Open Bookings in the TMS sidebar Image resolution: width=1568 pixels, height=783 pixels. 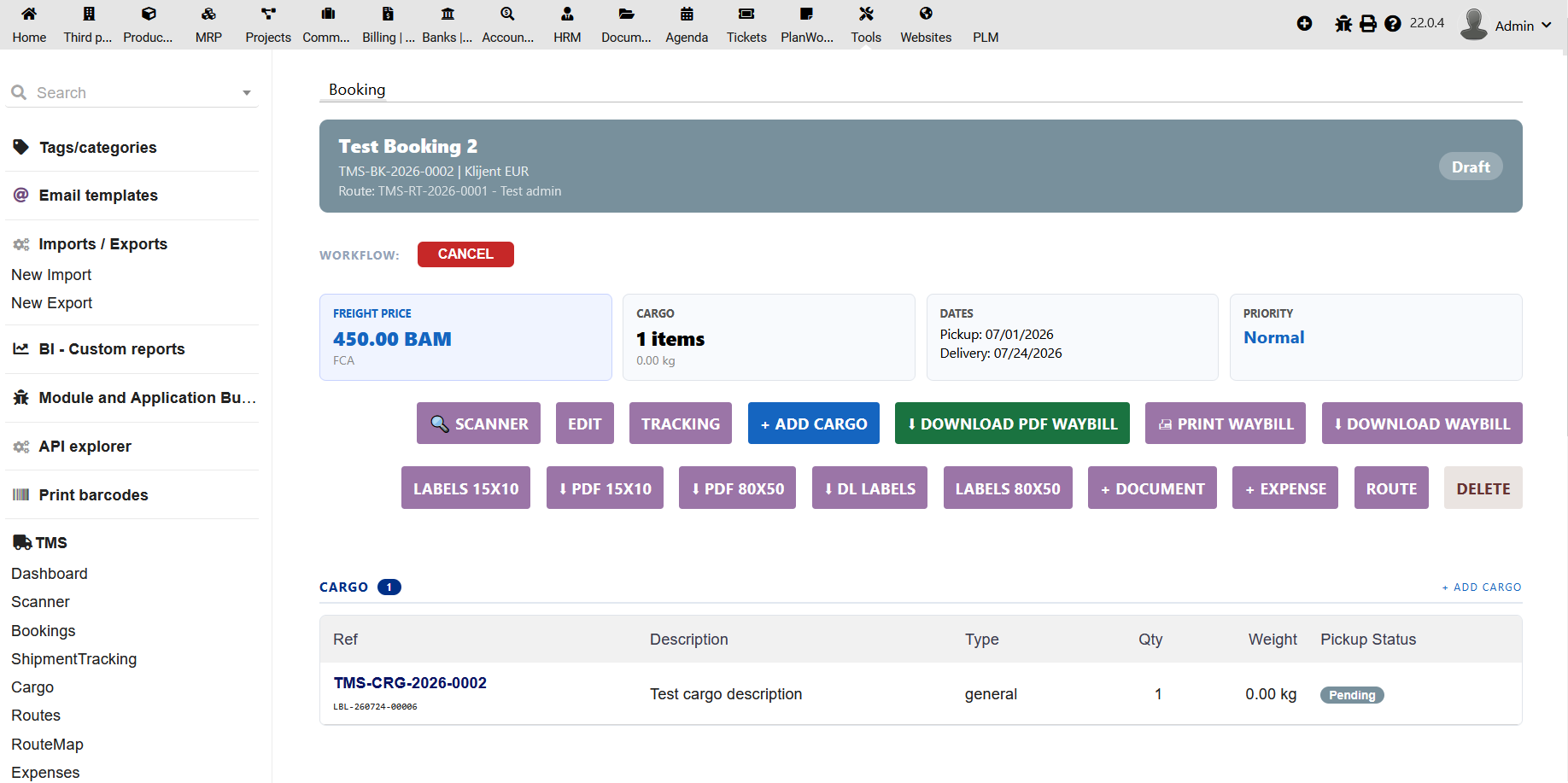44,631
